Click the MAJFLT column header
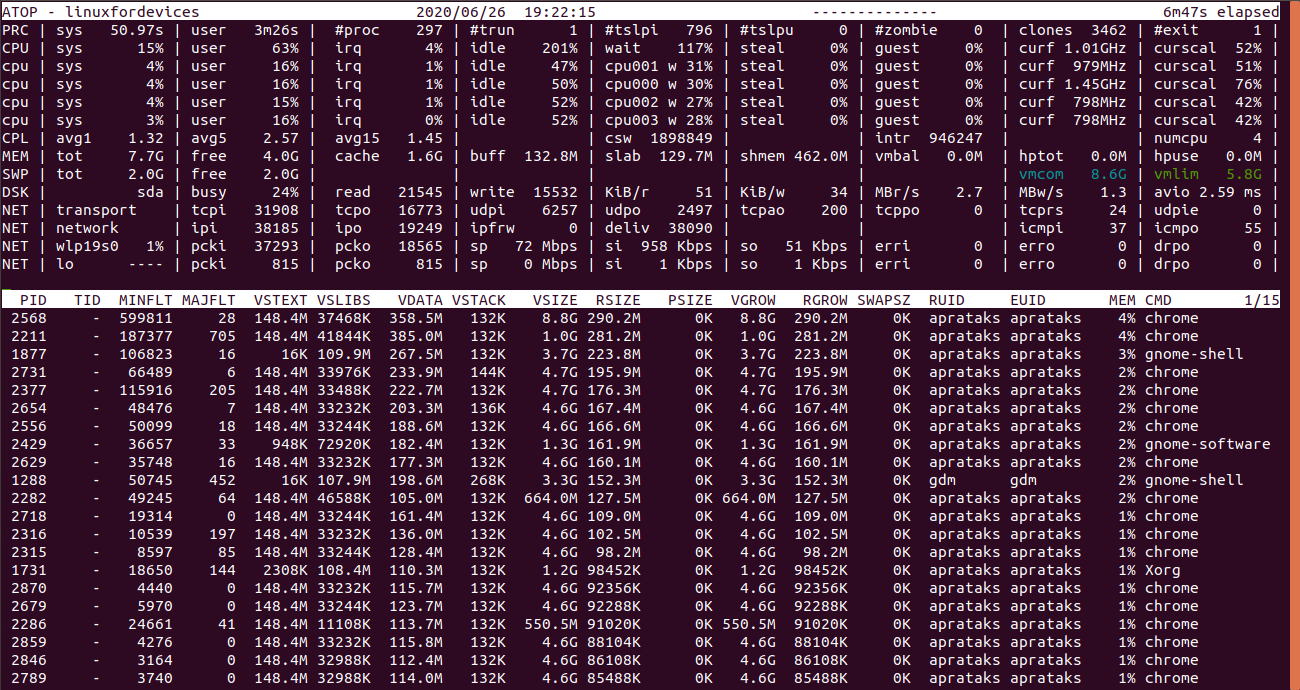 [209, 300]
